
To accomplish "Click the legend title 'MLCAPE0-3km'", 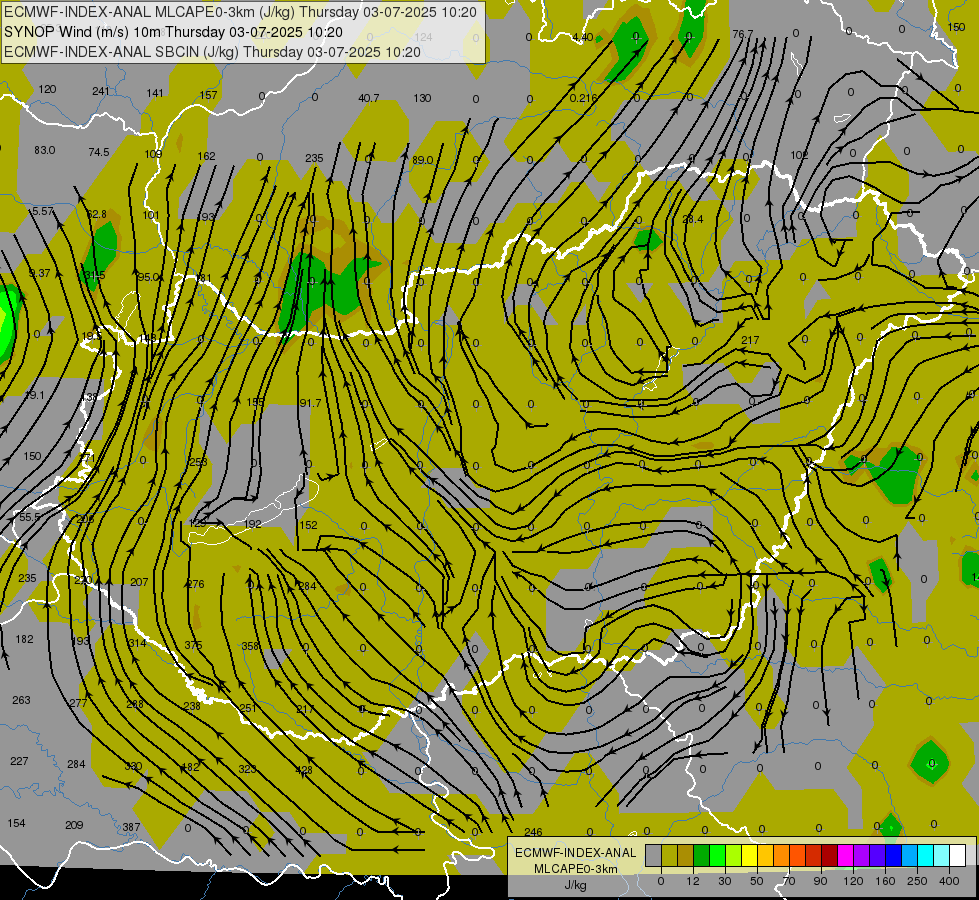I will [575, 869].
